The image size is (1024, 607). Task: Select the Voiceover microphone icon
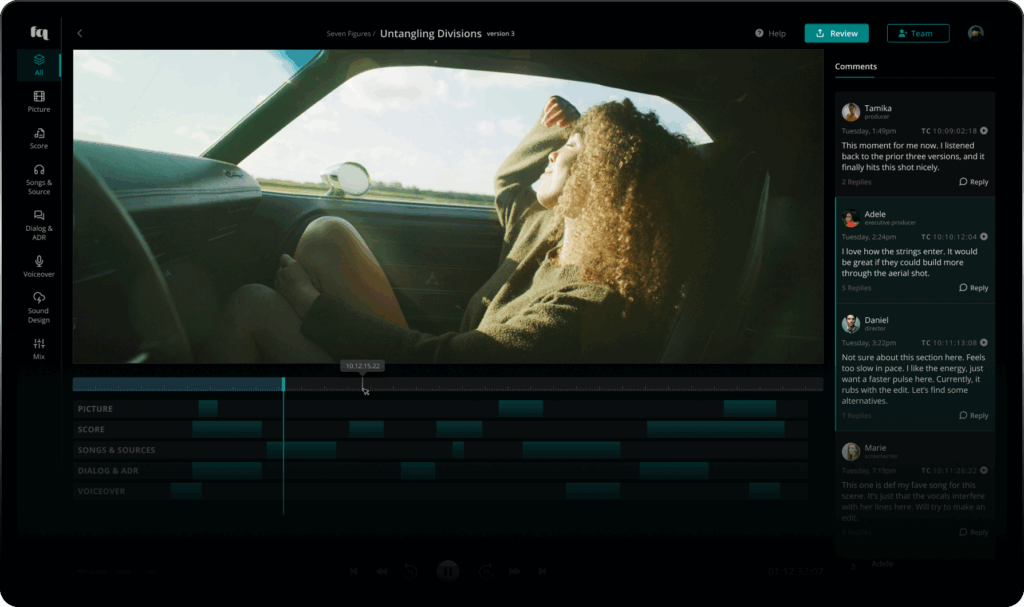[x=39, y=261]
